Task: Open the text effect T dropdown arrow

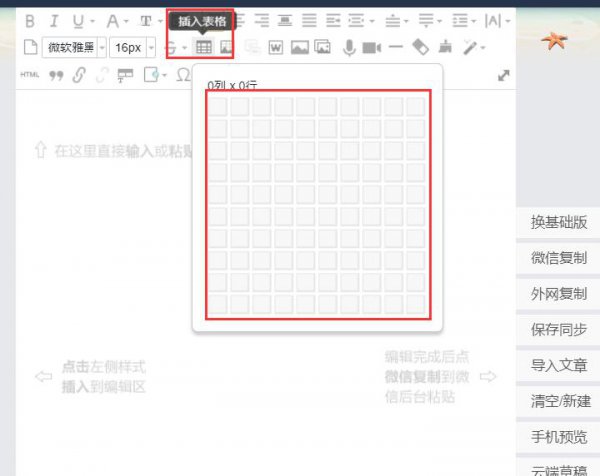Action: click(160, 21)
